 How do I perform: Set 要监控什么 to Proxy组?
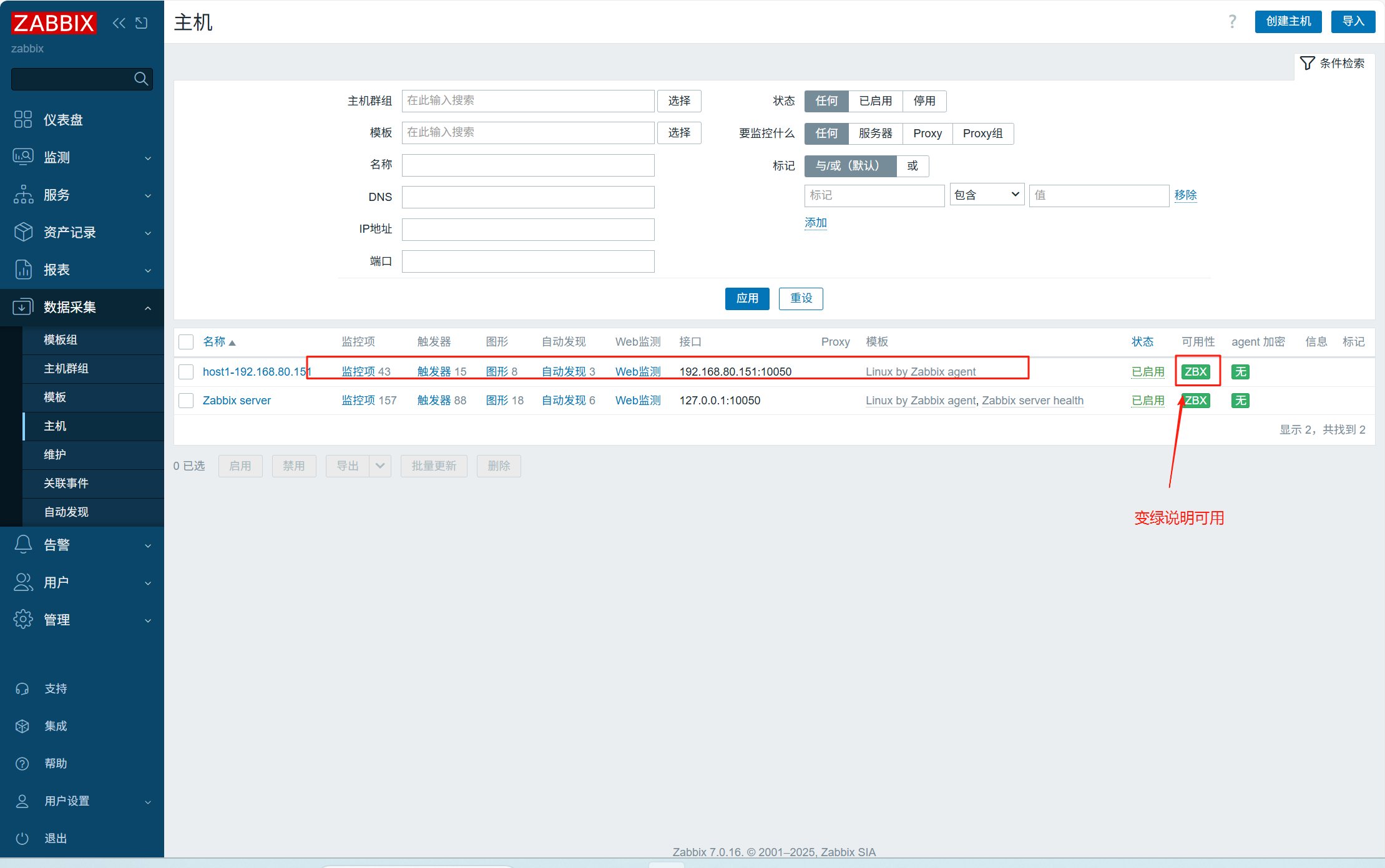[x=982, y=133]
